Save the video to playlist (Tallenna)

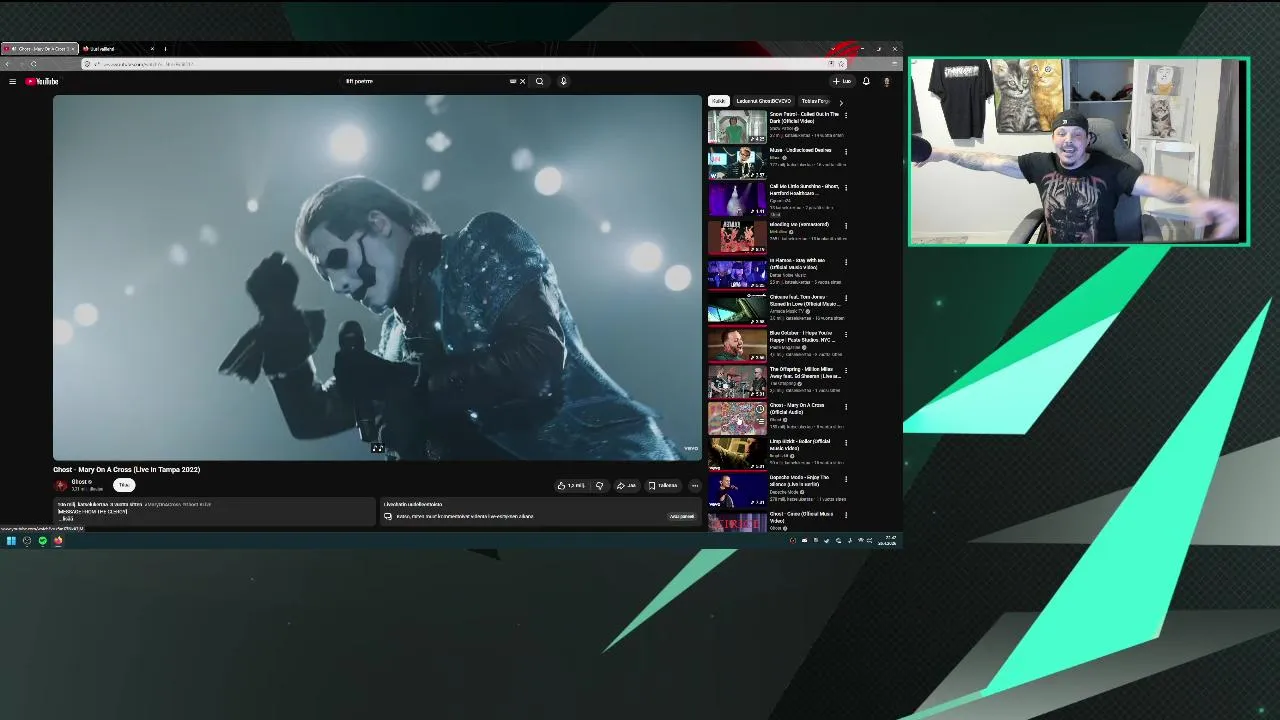663,486
